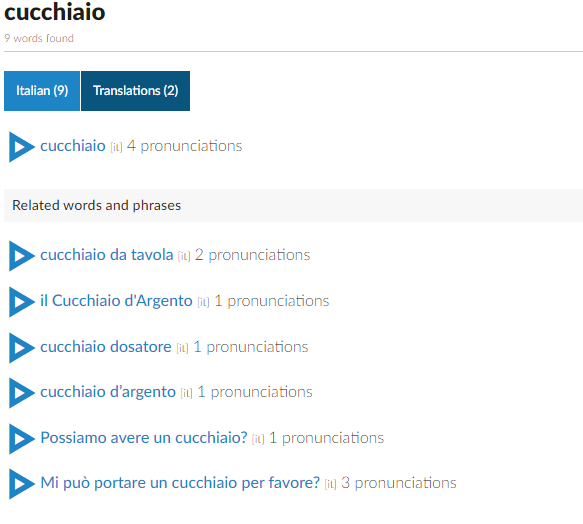This screenshot has height=524, width=583.
Task: Open the cucchiaio dosatore link
Action: [x=106, y=347]
